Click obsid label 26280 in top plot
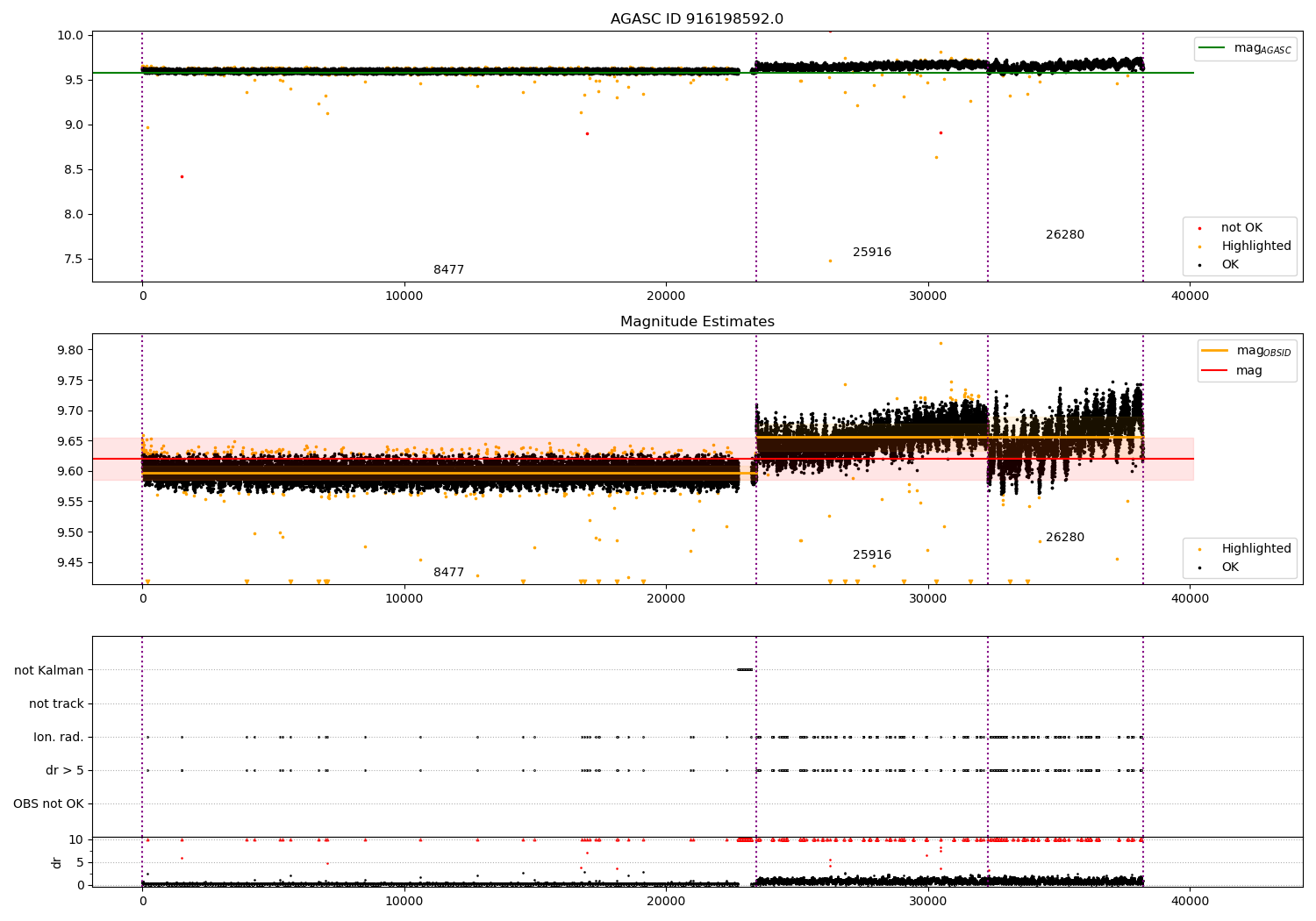Image resolution: width=1316 pixels, height=921 pixels. (1065, 235)
